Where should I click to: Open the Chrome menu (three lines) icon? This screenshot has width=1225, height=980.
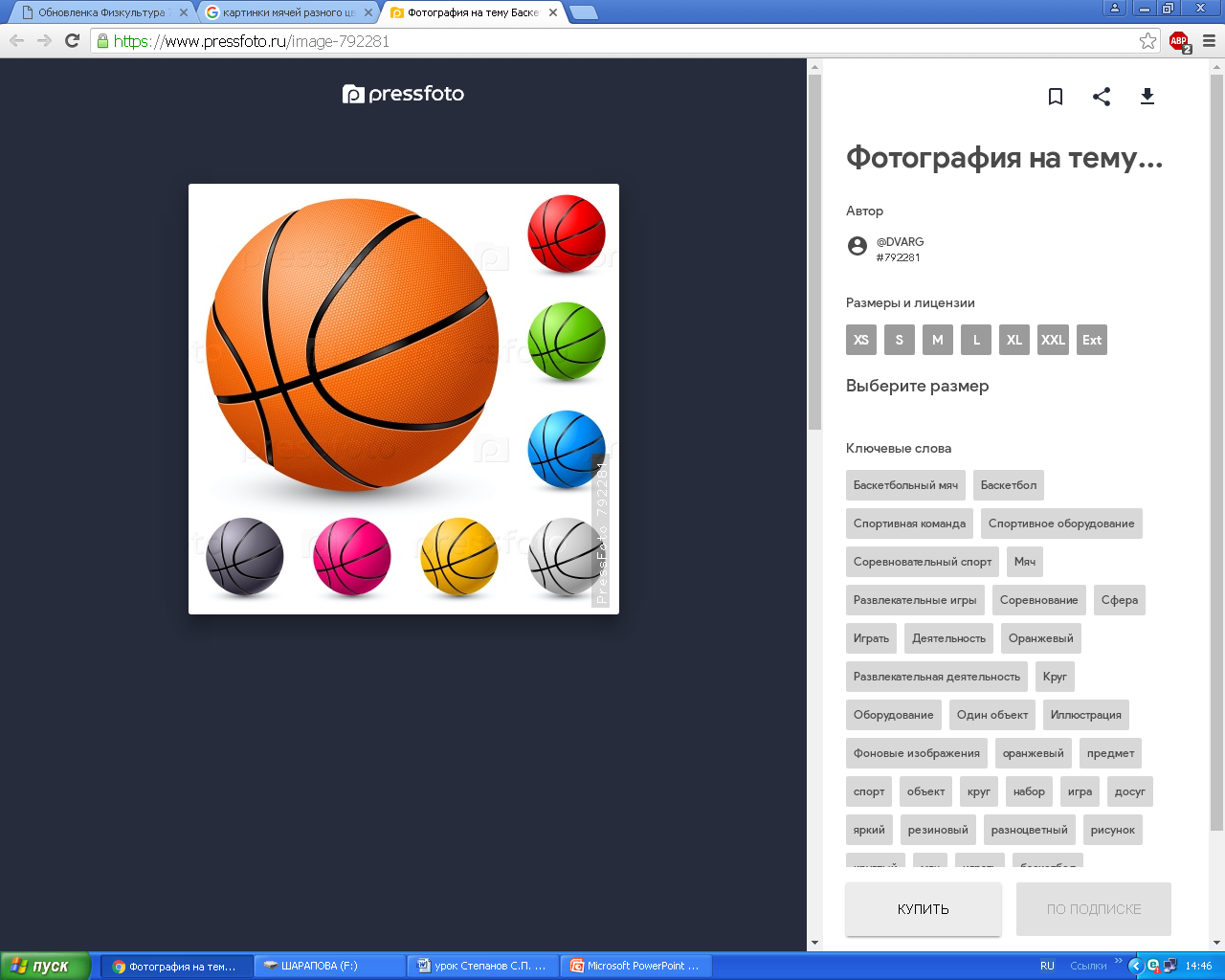tap(1209, 41)
